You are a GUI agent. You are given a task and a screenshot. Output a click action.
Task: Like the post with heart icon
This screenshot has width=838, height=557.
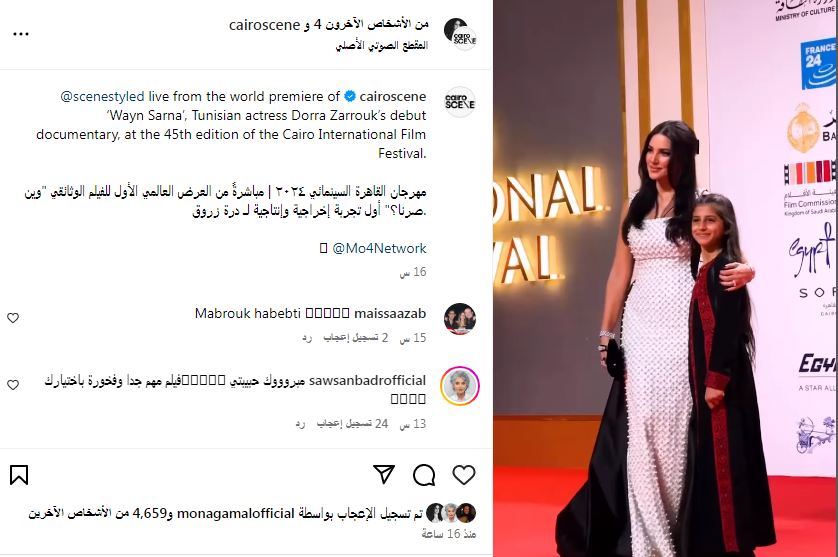tap(463, 475)
